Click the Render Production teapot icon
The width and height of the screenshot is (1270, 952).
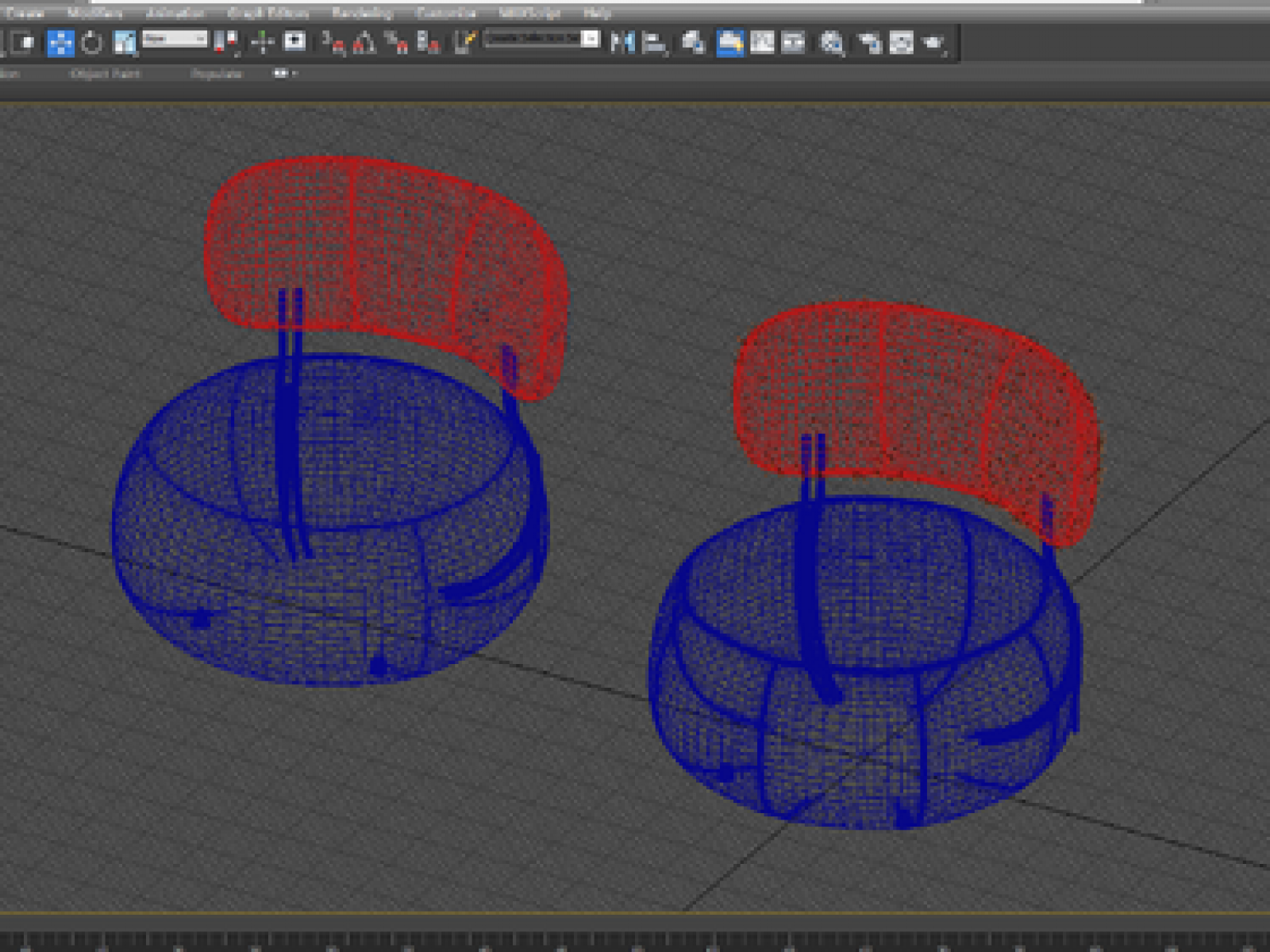933,43
